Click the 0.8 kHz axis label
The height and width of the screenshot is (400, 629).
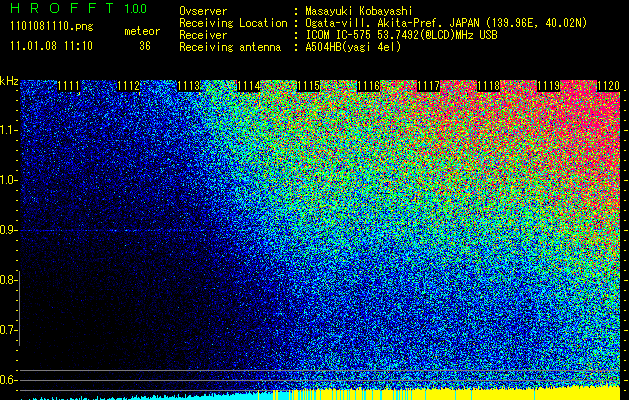(8, 280)
